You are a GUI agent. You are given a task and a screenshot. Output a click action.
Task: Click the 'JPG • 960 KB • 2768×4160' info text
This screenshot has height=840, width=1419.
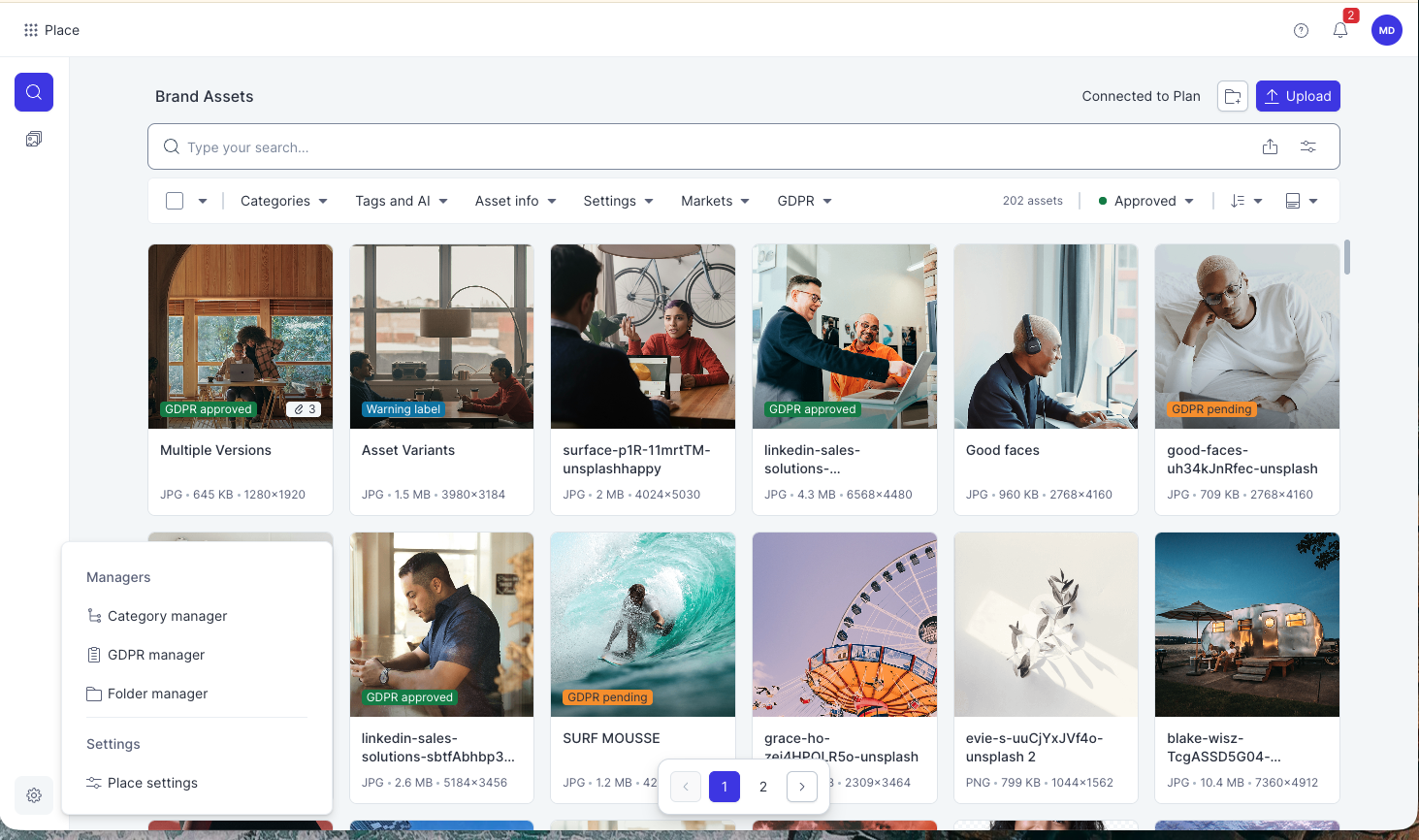[1039, 495]
